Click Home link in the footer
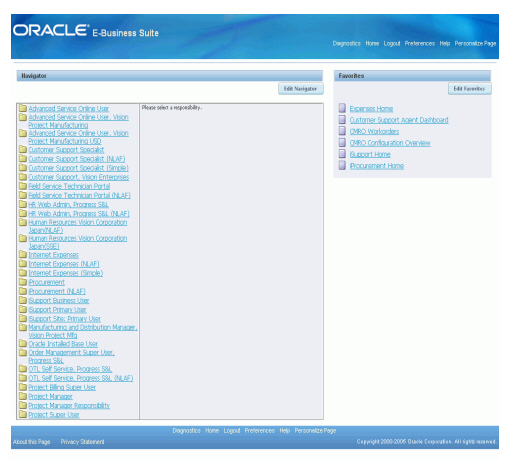Screen dimensions: 512x462 (212, 431)
